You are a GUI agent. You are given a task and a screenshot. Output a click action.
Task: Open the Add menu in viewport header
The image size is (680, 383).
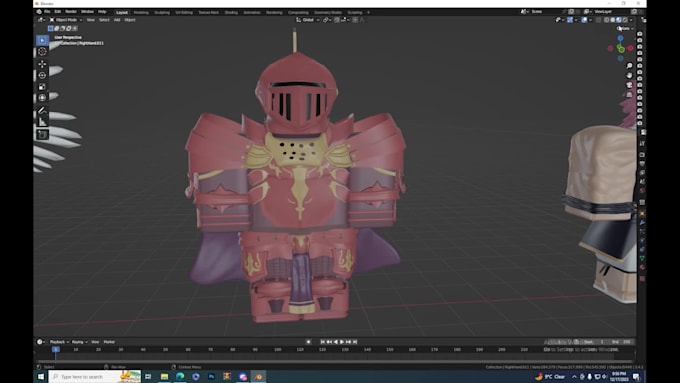117,20
